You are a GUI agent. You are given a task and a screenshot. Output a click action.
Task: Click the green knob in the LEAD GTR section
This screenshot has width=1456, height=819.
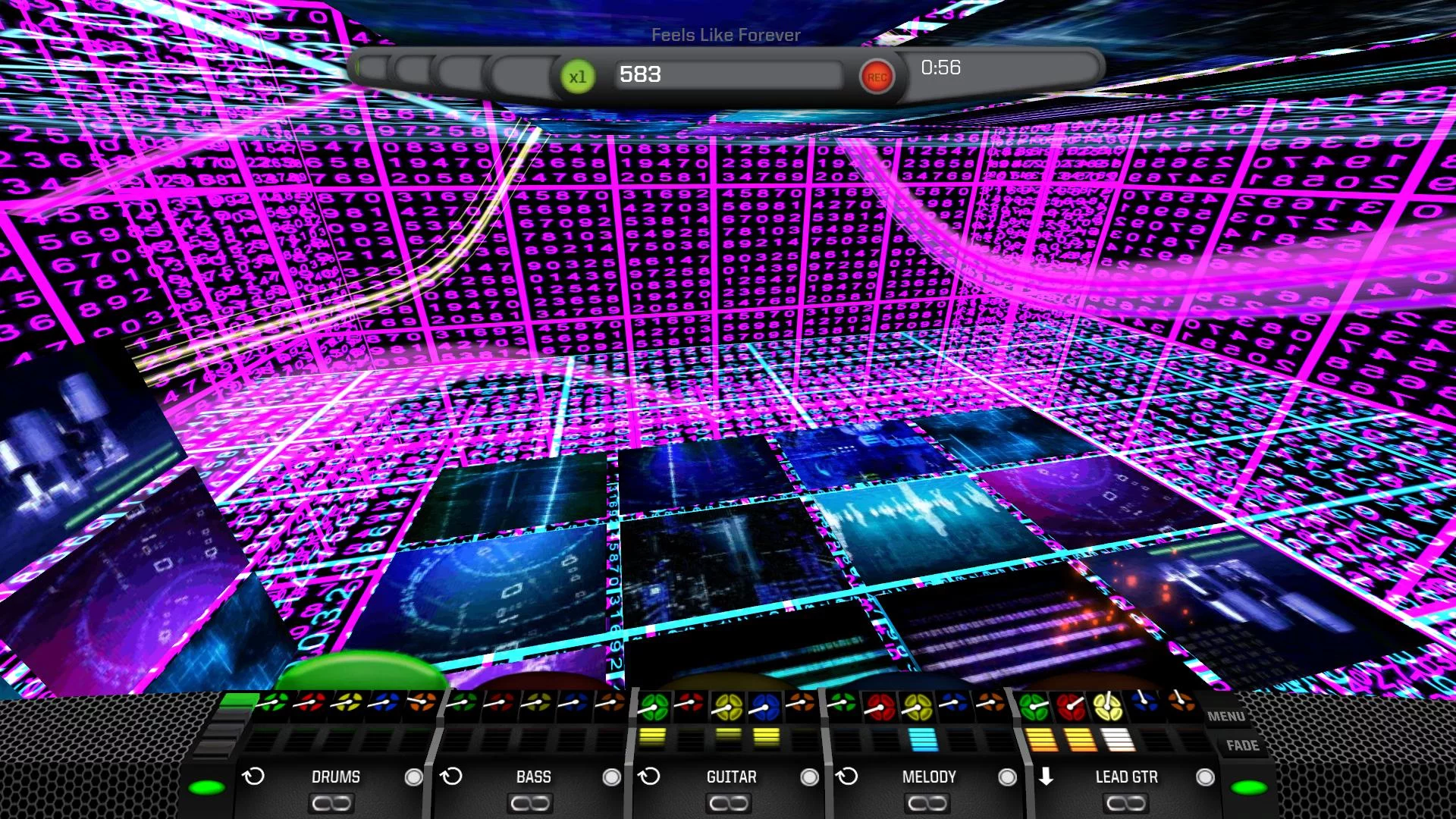tap(1034, 708)
